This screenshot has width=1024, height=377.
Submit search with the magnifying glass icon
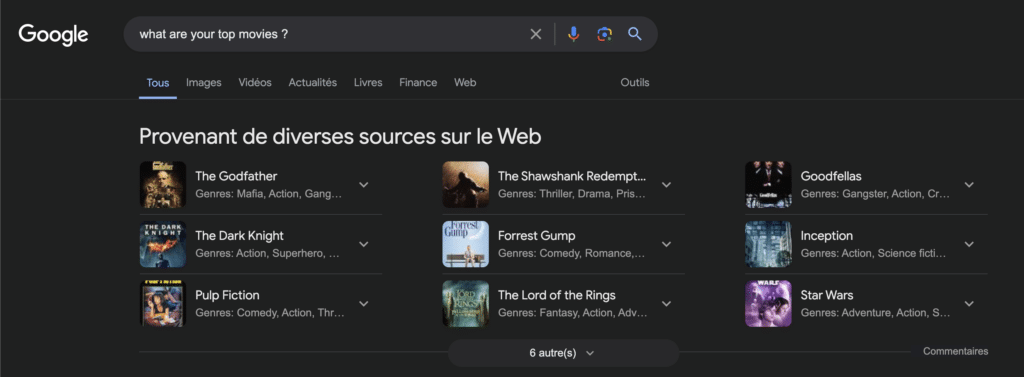click(x=635, y=34)
